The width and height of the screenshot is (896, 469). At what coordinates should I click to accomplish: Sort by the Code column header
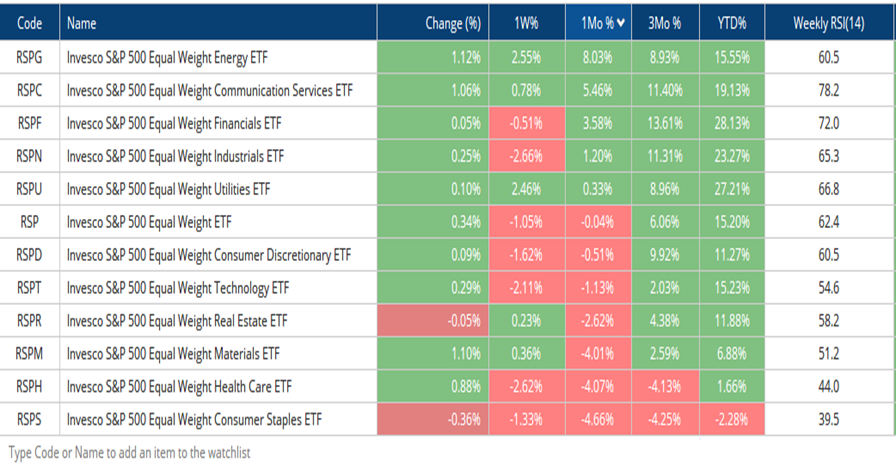coord(29,24)
